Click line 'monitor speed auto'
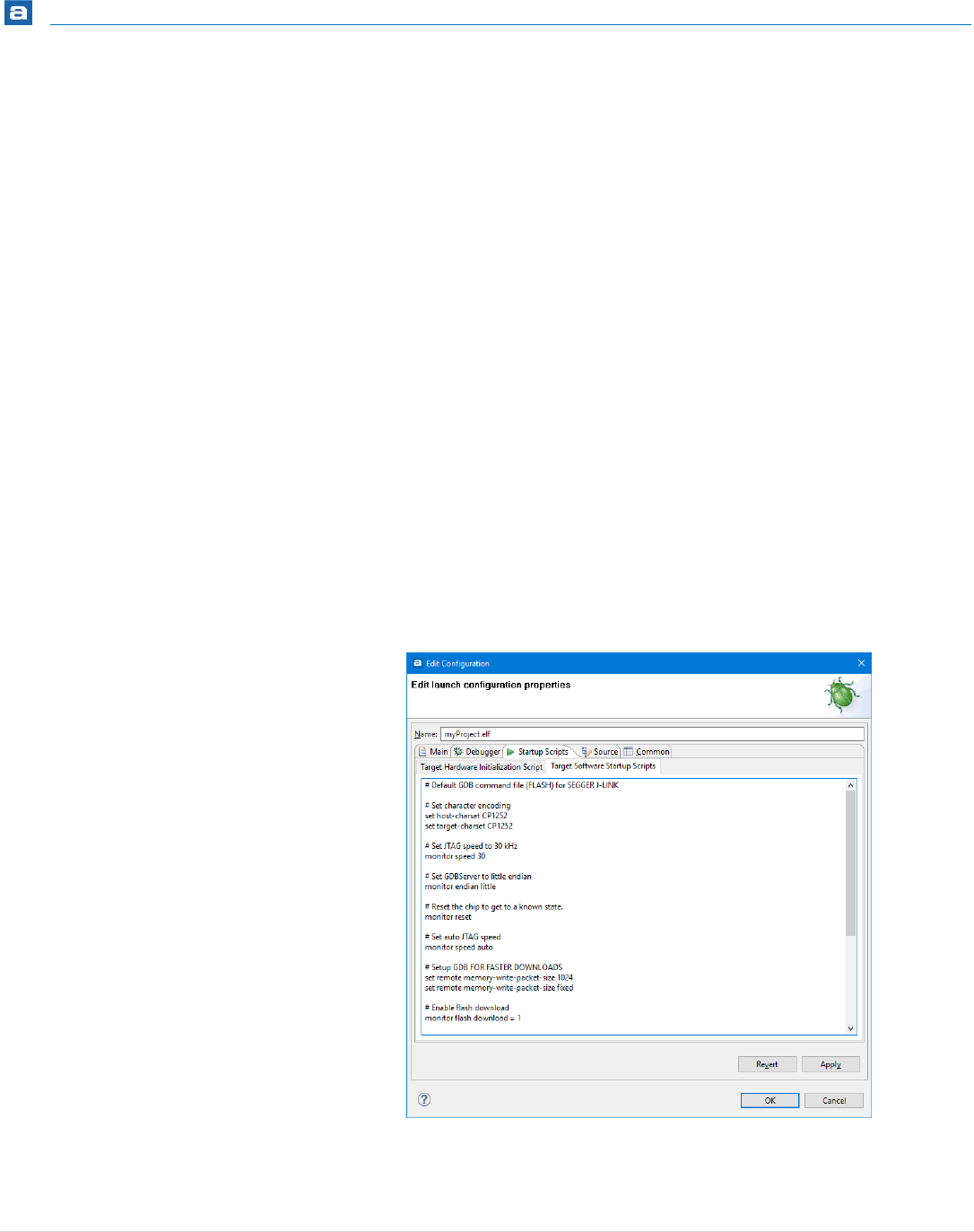The image size is (974, 1232). click(x=458, y=948)
